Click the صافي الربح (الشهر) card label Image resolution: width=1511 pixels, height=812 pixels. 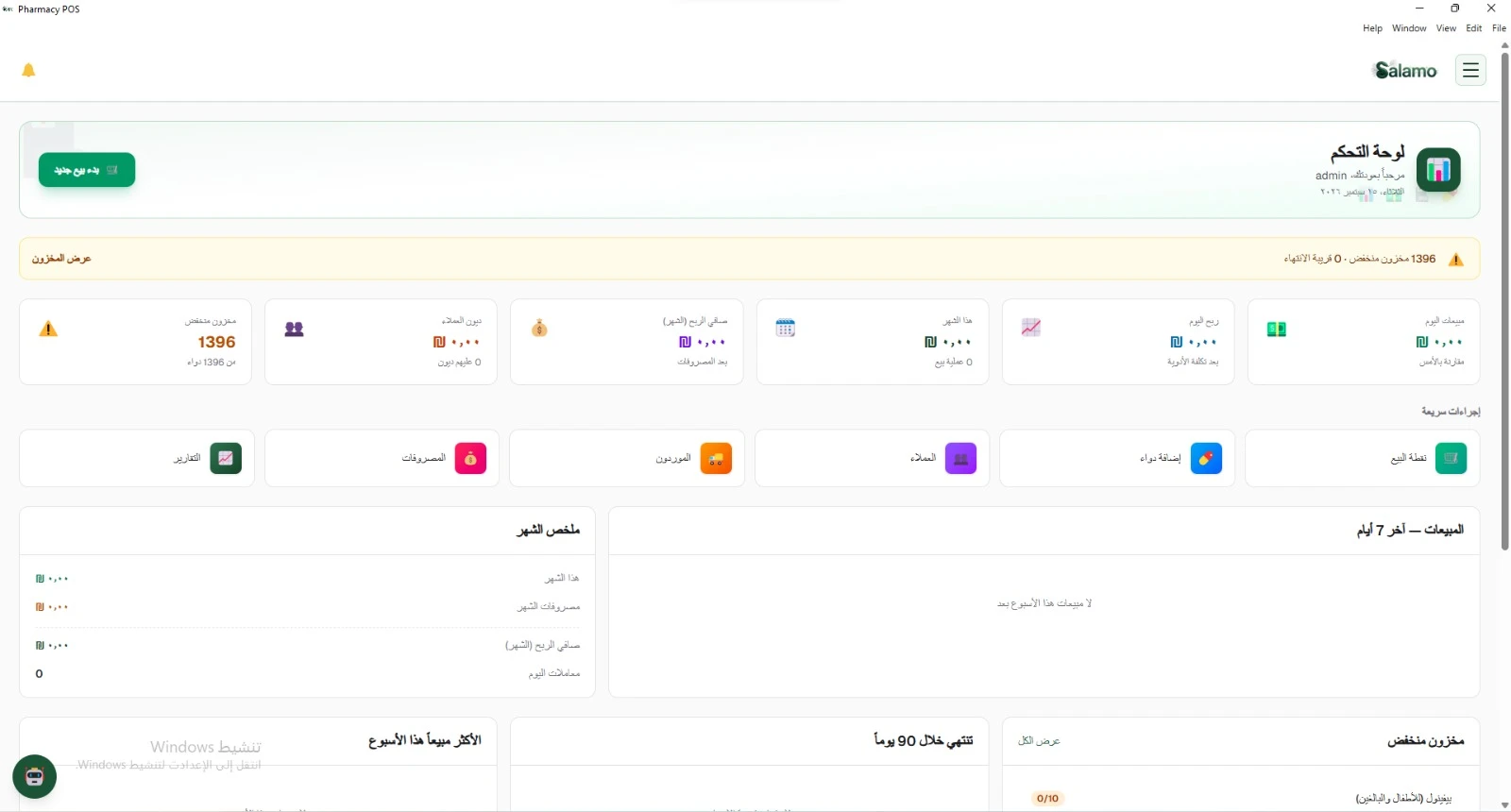point(695,321)
